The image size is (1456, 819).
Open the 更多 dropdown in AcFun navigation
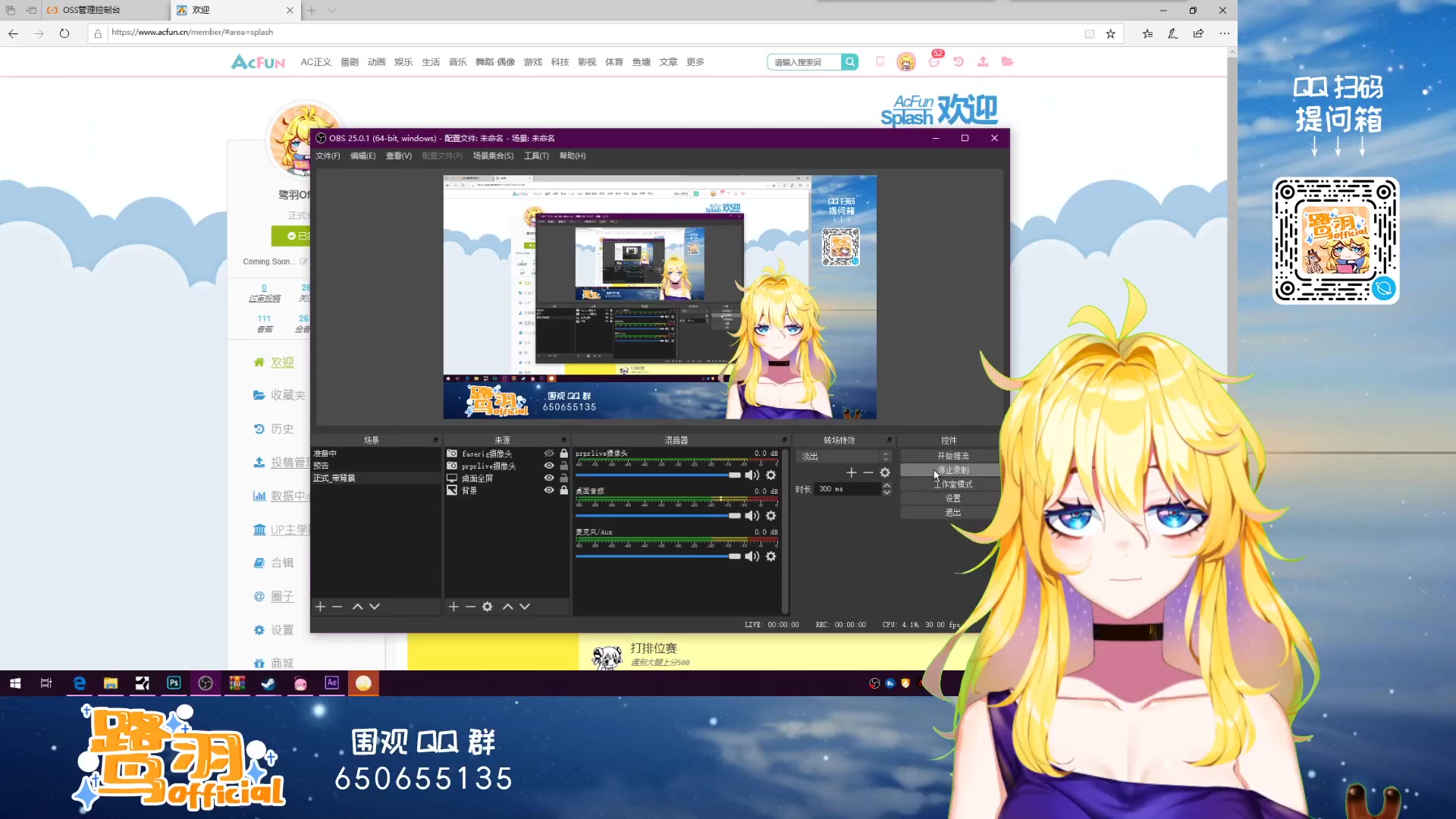[695, 62]
